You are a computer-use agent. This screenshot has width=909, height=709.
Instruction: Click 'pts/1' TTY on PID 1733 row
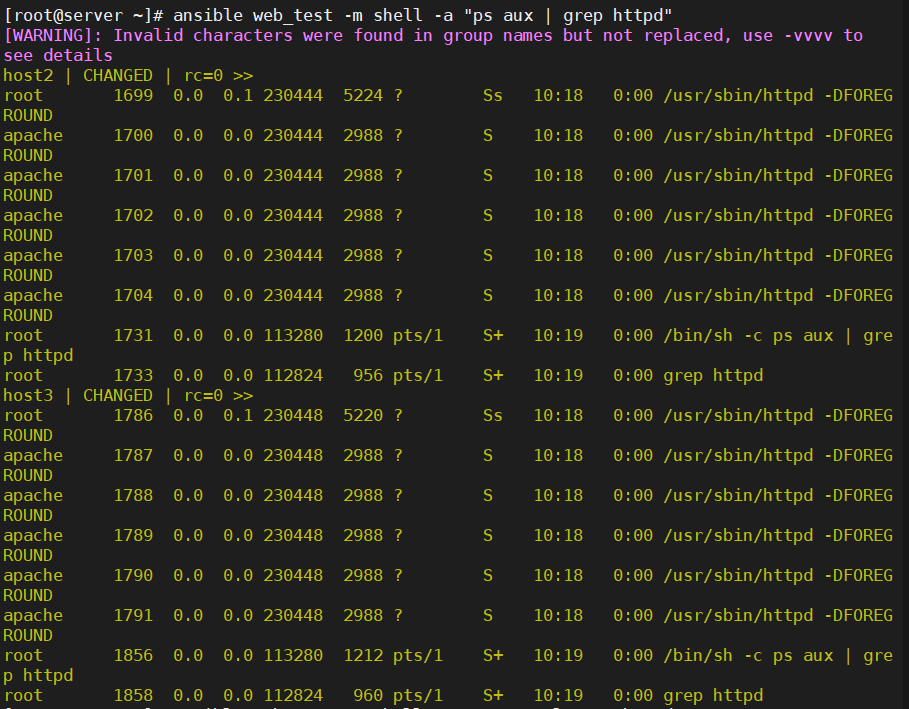pos(418,376)
